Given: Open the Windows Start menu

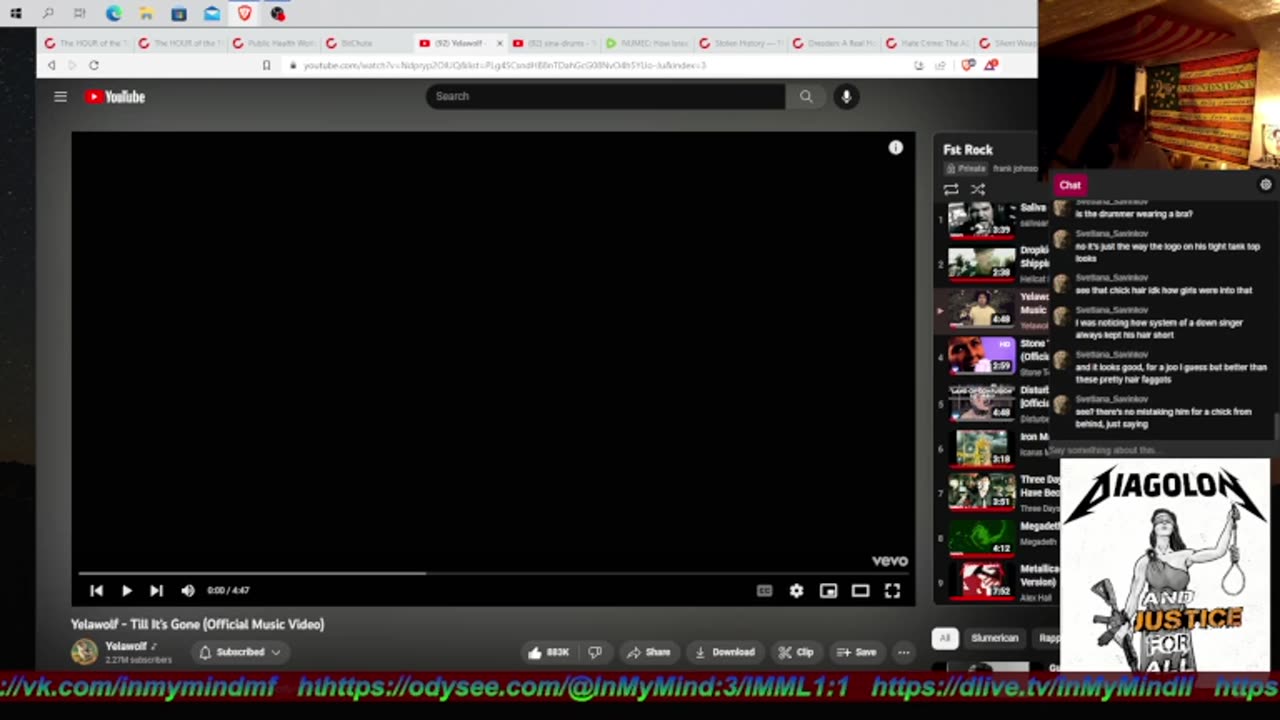Looking at the screenshot, I should (x=15, y=14).
